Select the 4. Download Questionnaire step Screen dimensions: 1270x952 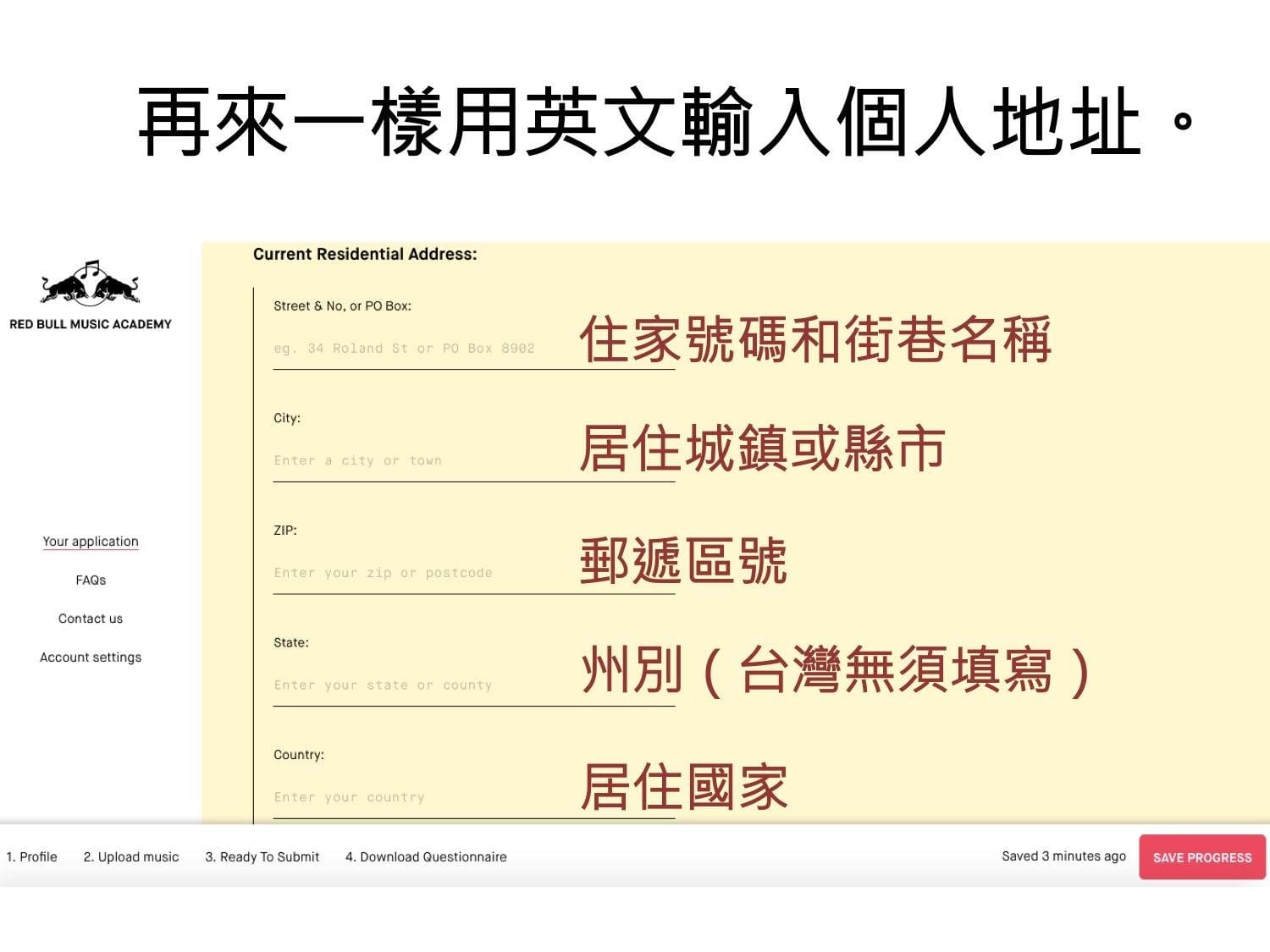click(x=426, y=857)
